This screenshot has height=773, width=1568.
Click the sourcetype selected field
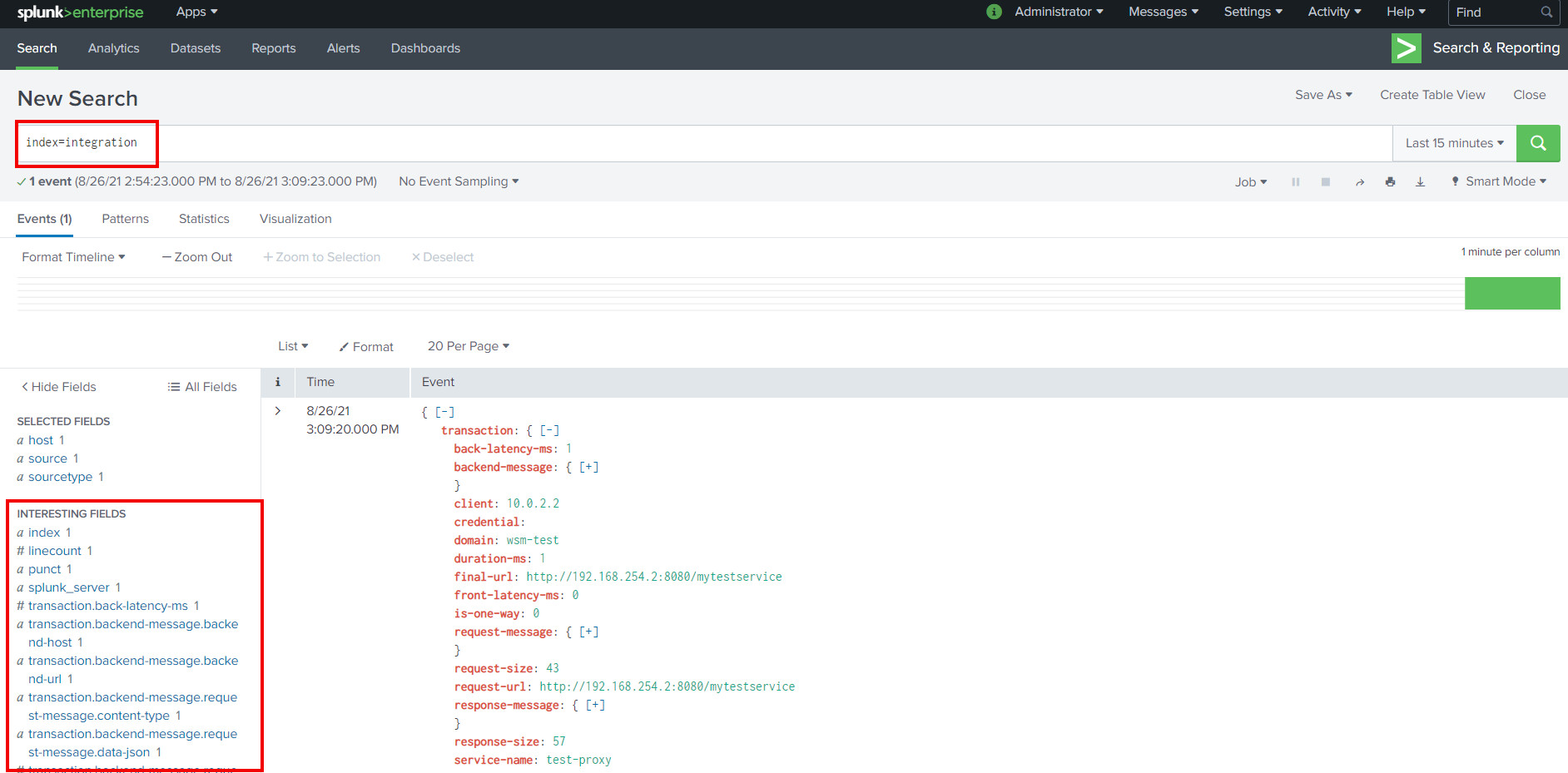[60, 477]
